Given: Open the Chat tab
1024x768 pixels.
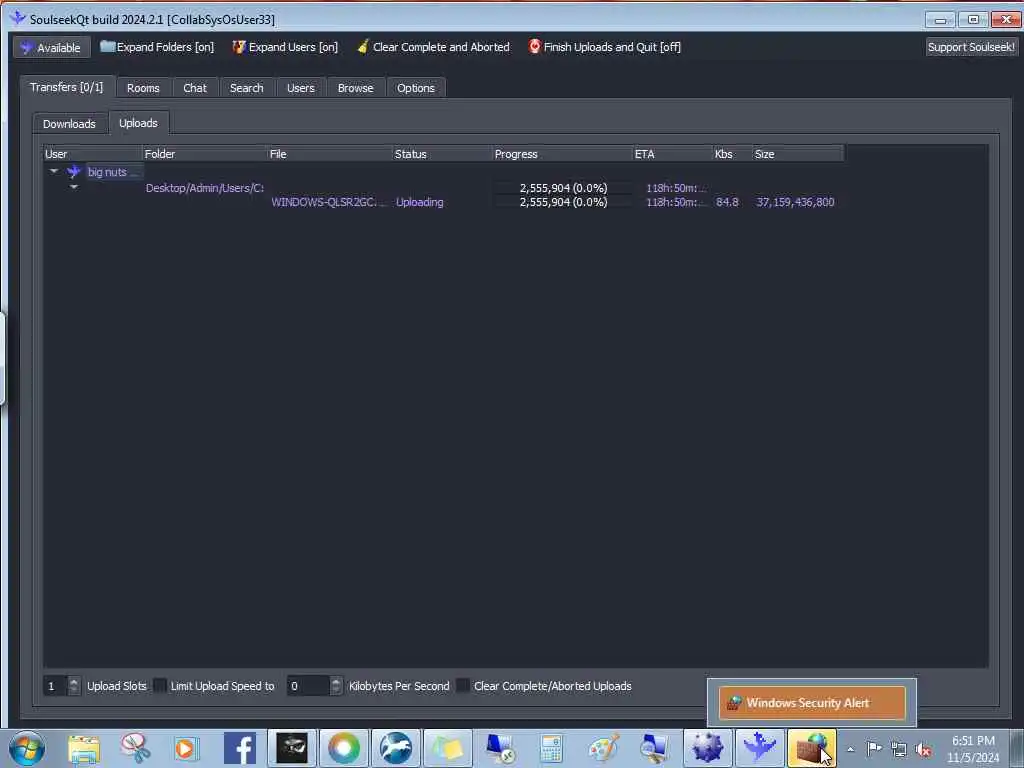Looking at the screenshot, I should tap(195, 88).
